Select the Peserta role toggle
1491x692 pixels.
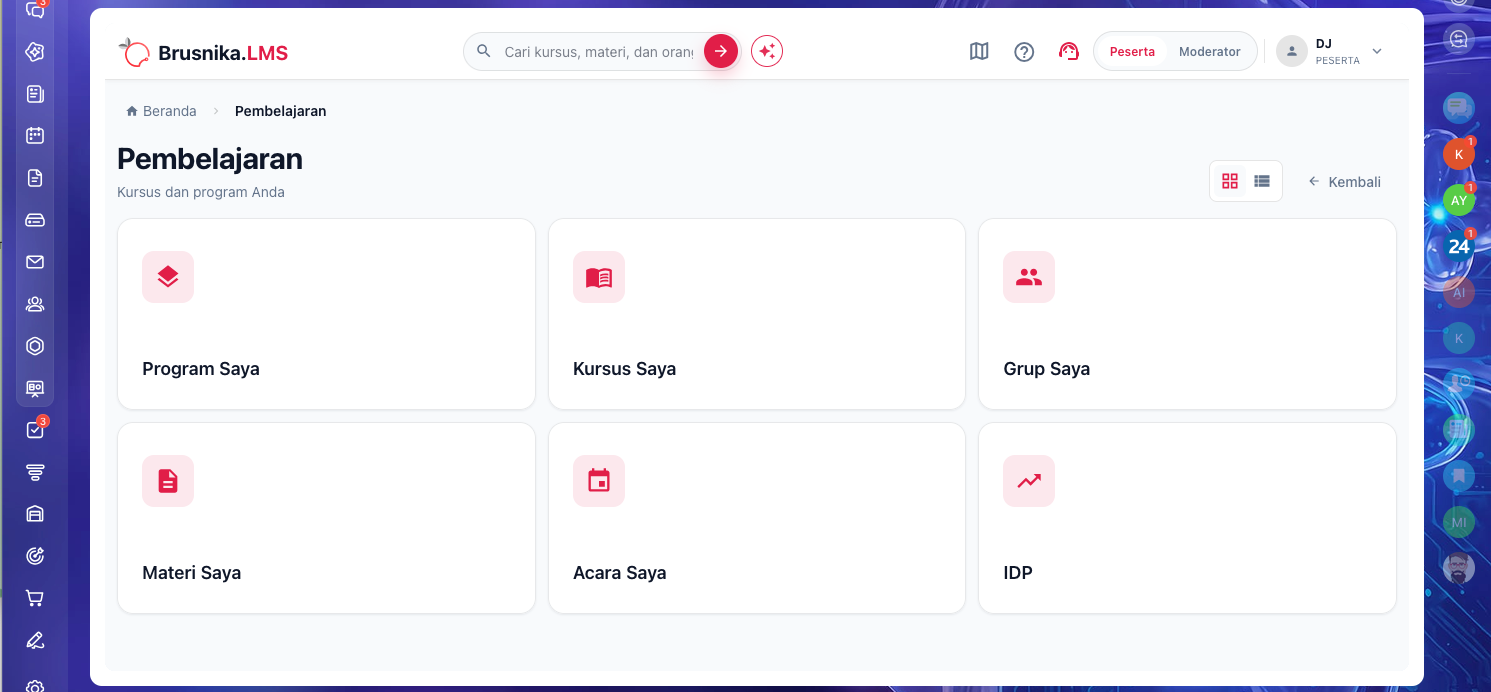point(1132,51)
